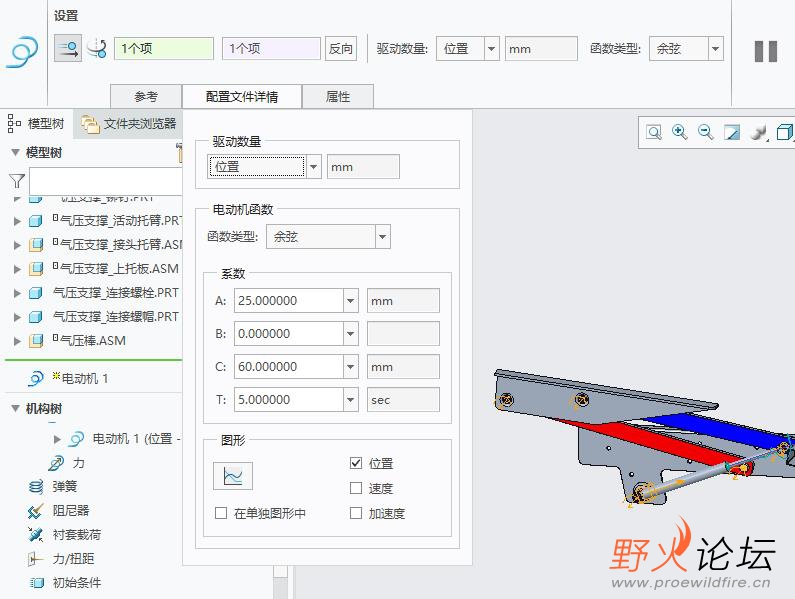Open top-bar 驱动数量 位置 dropdown
The image size is (795, 599).
[491, 49]
